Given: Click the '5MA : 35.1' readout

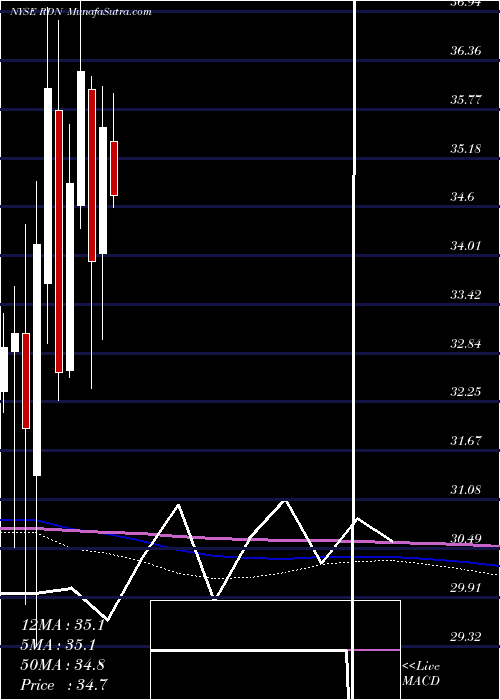Looking at the screenshot, I should point(60,645).
